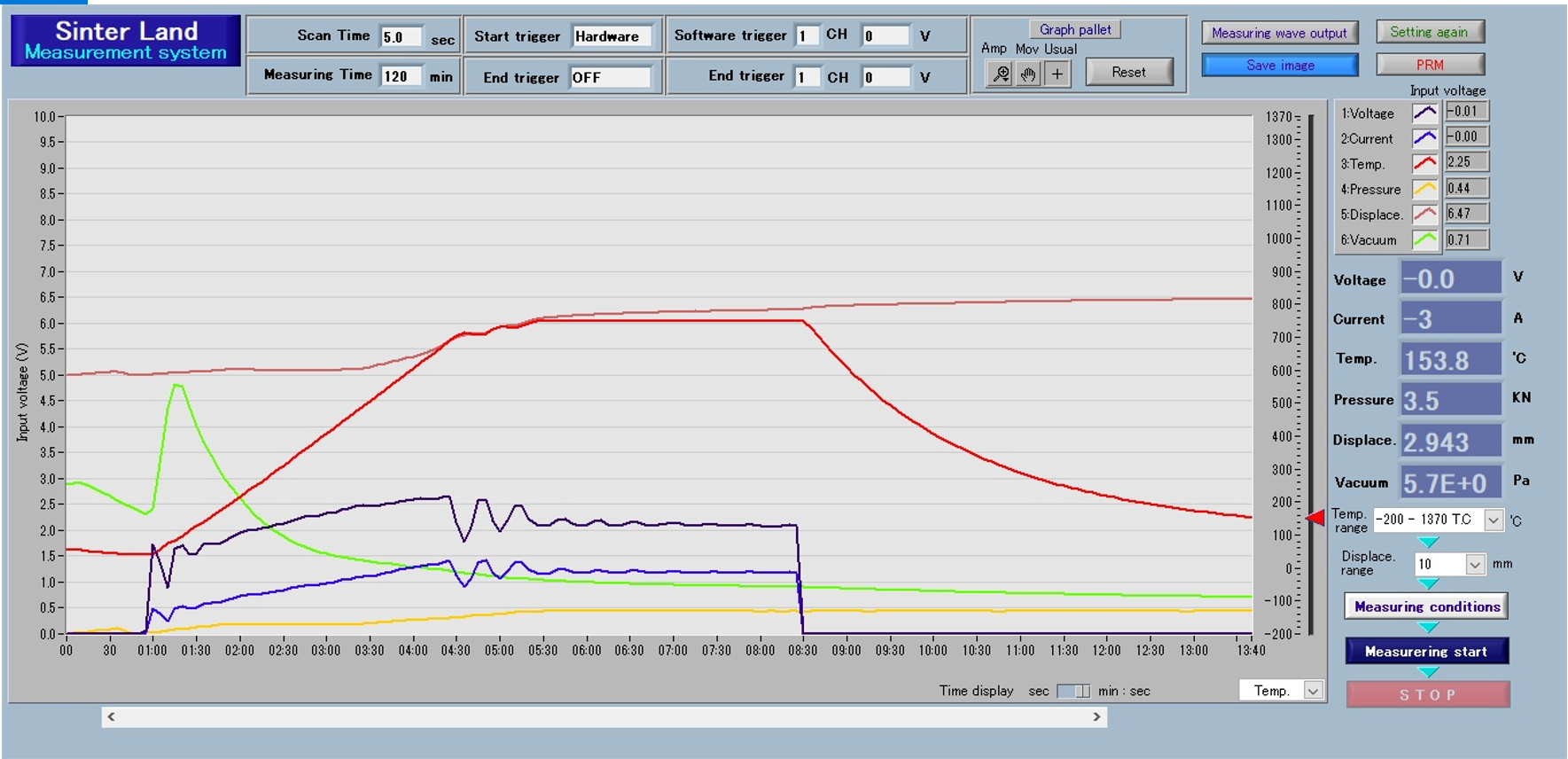Click the red temperature marker arrow

click(1315, 517)
